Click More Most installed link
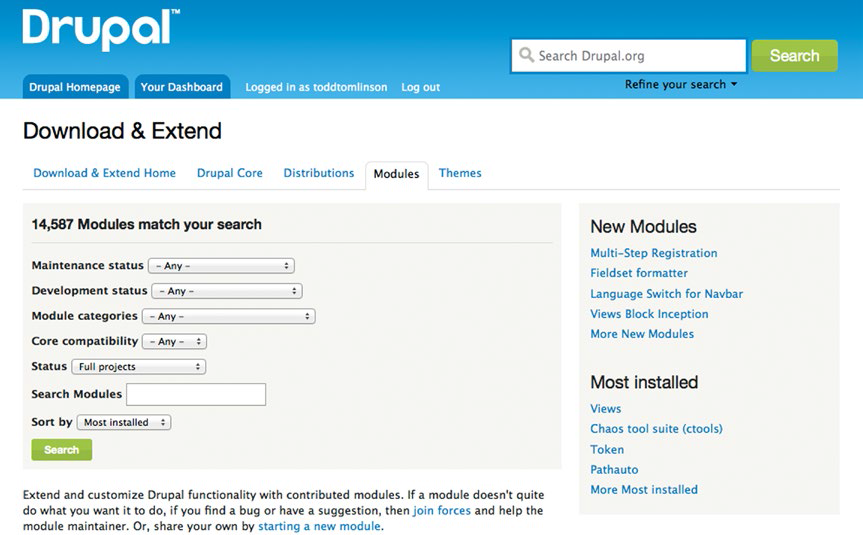 (644, 489)
